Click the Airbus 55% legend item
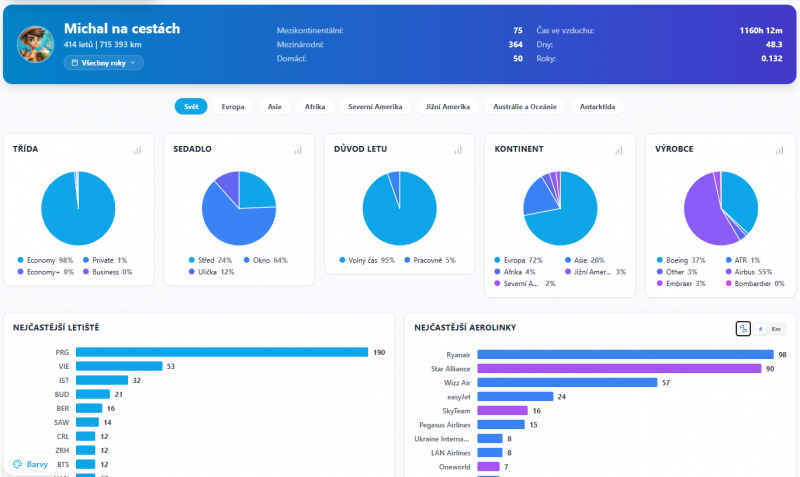 pyautogui.click(x=749, y=272)
